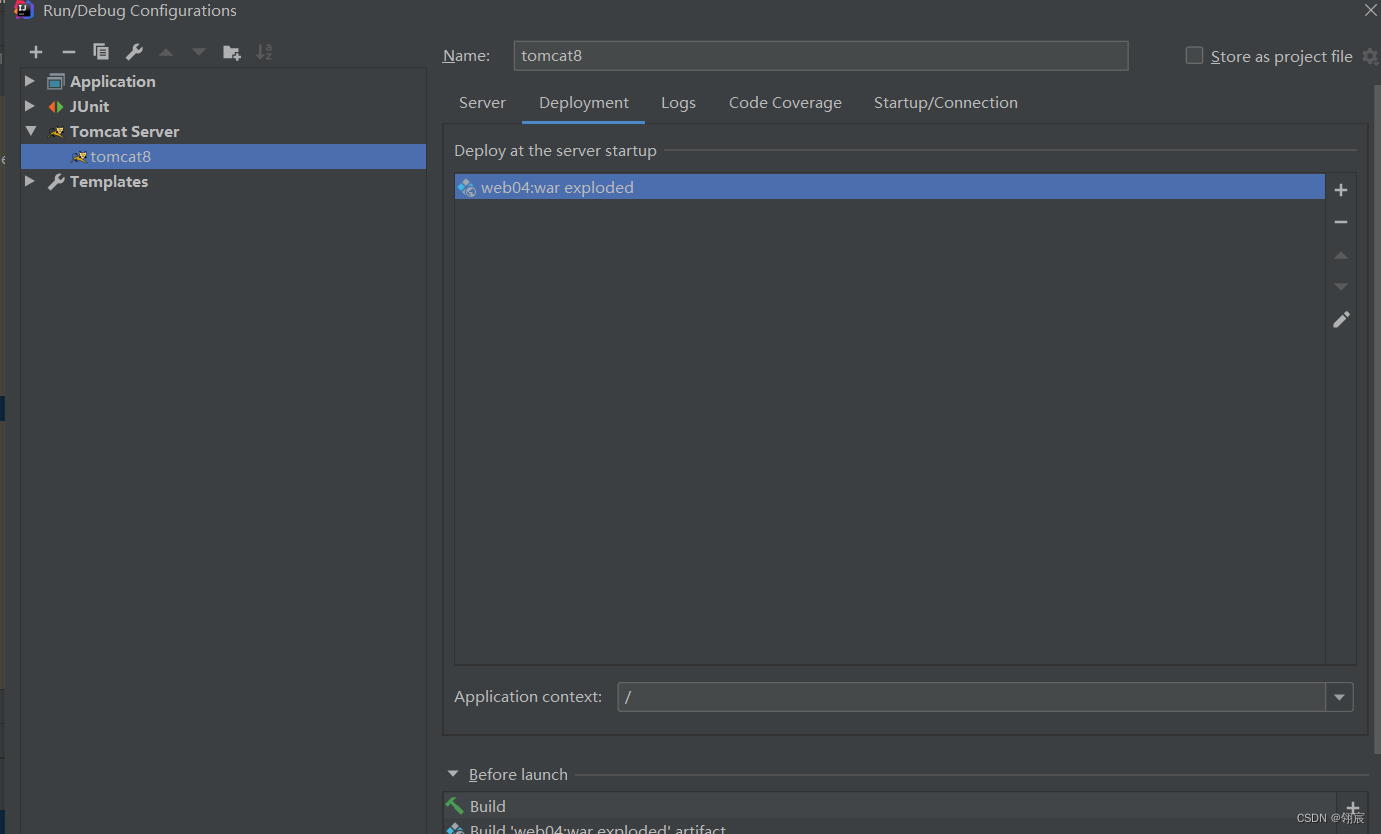Select tomcat8 configuration in tree
1381x834 pixels.
click(x=223, y=156)
